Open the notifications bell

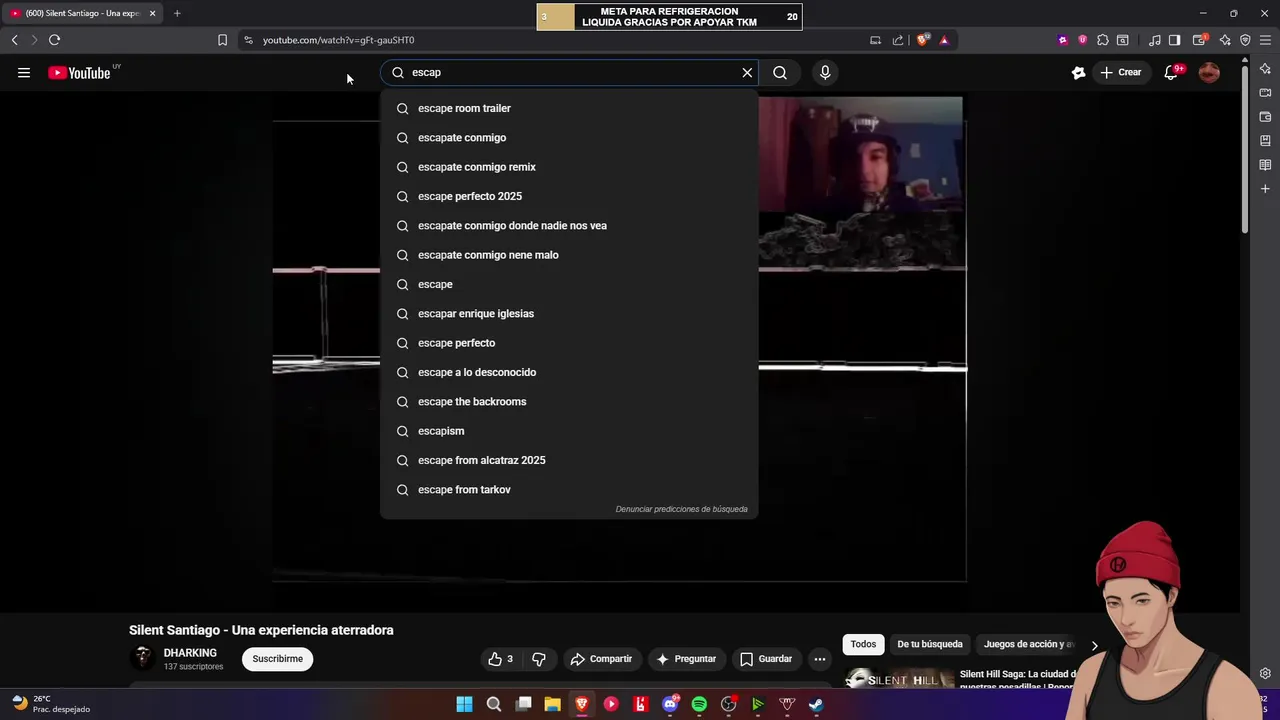coord(1172,72)
